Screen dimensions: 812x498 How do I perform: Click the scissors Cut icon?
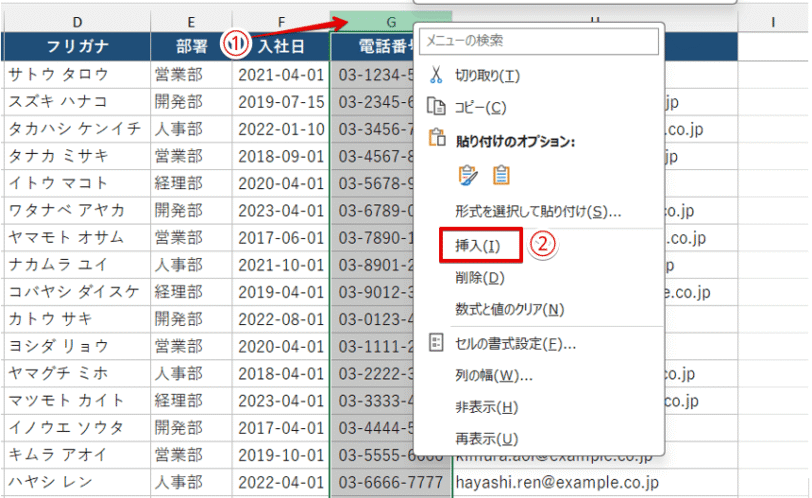point(436,75)
